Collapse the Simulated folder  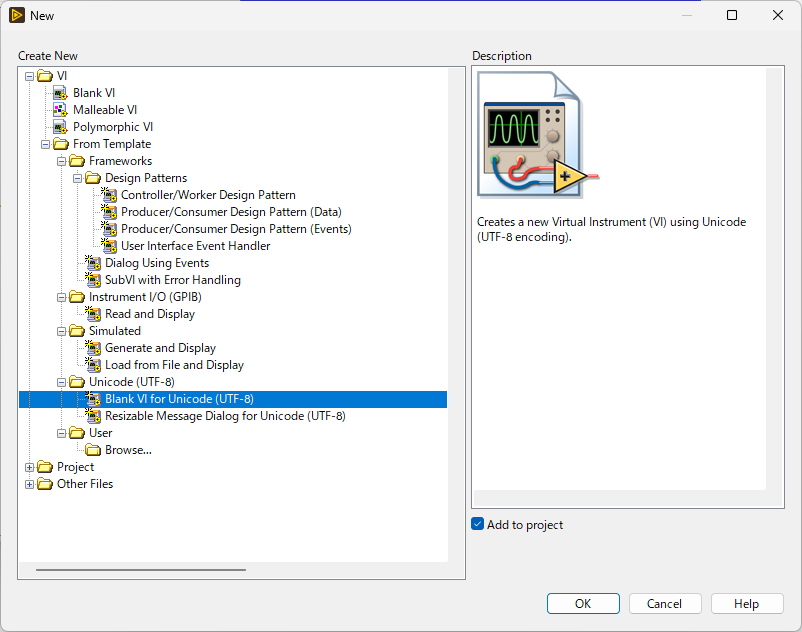click(x=61, y=331)
